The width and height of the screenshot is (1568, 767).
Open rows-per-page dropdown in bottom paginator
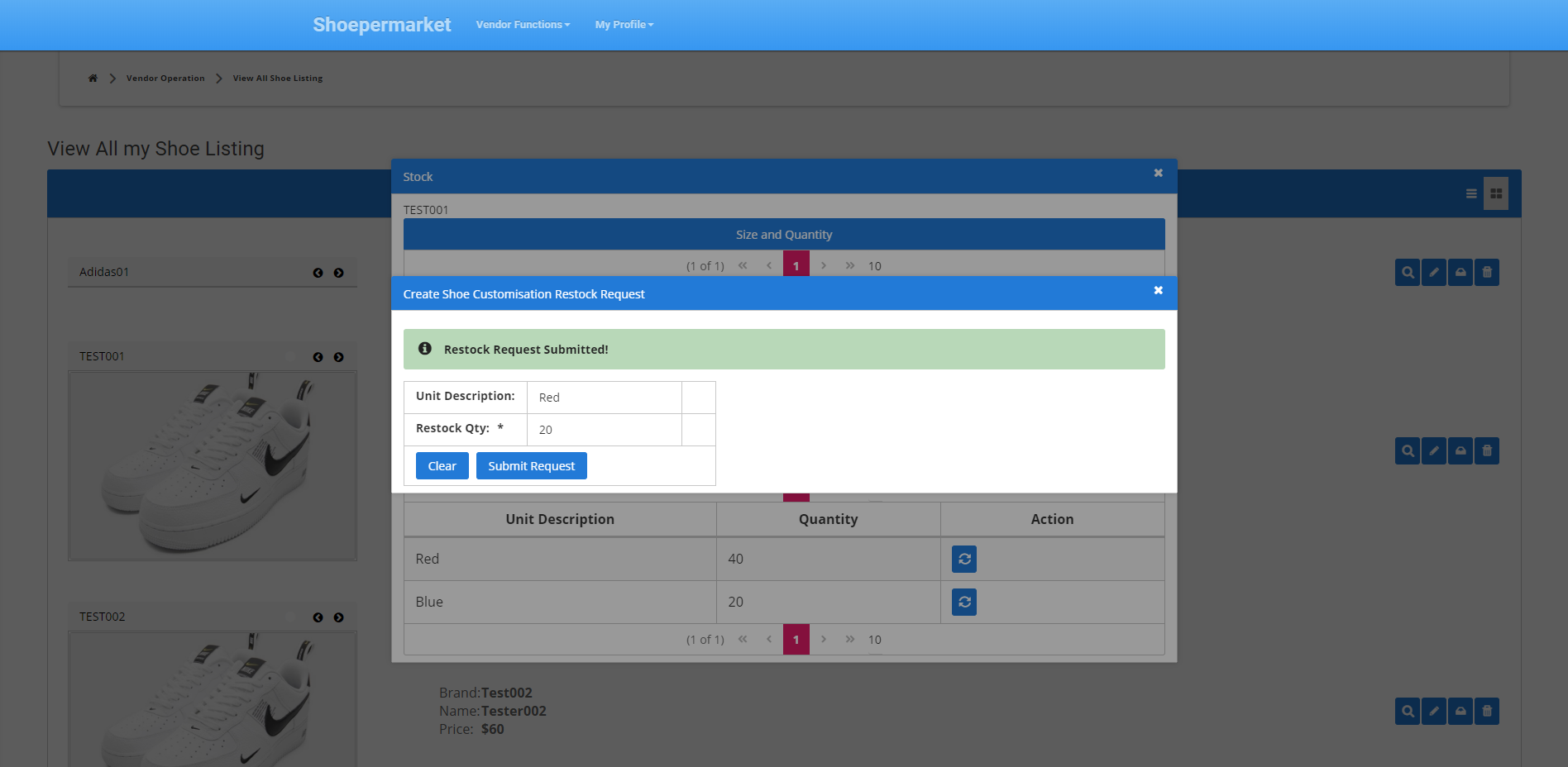point(875,640)
